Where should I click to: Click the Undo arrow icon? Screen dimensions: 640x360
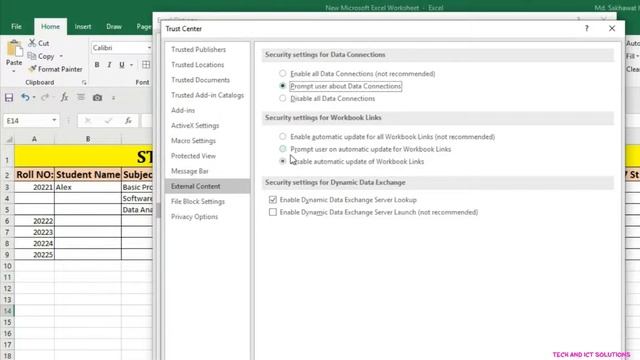click(25, 98)
